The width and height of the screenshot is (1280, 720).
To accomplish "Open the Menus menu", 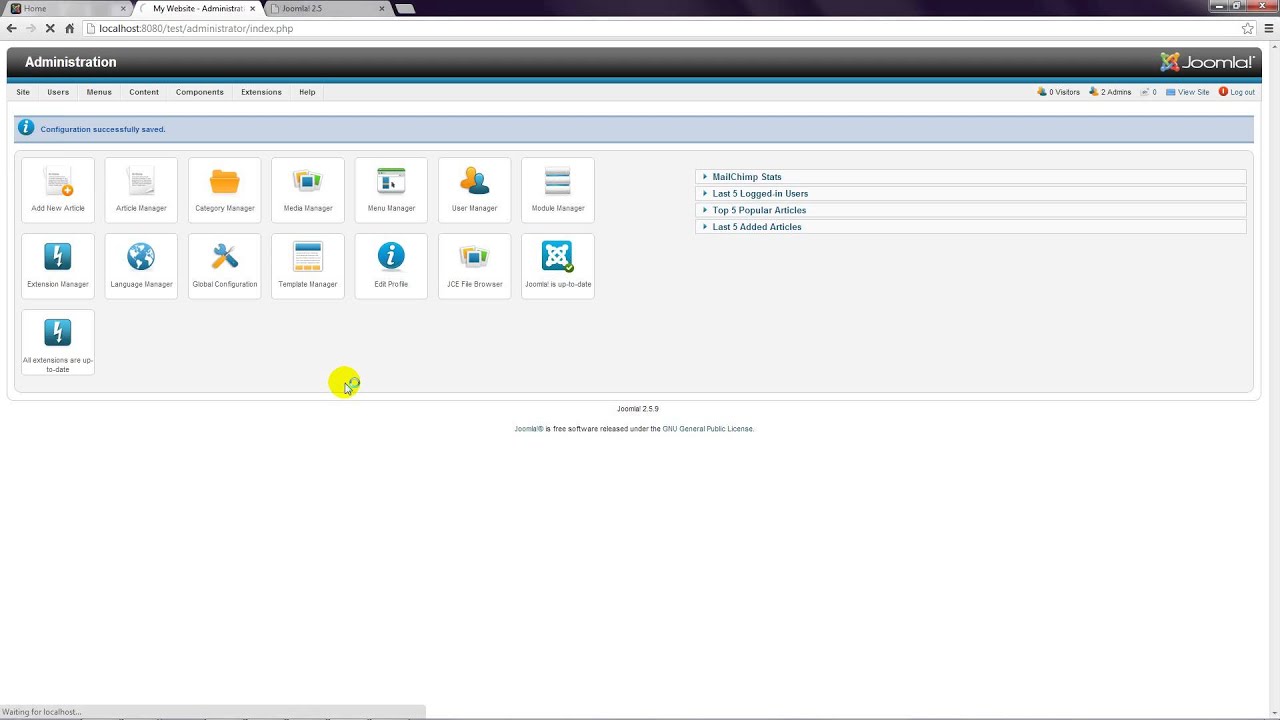I will (99, 92).
